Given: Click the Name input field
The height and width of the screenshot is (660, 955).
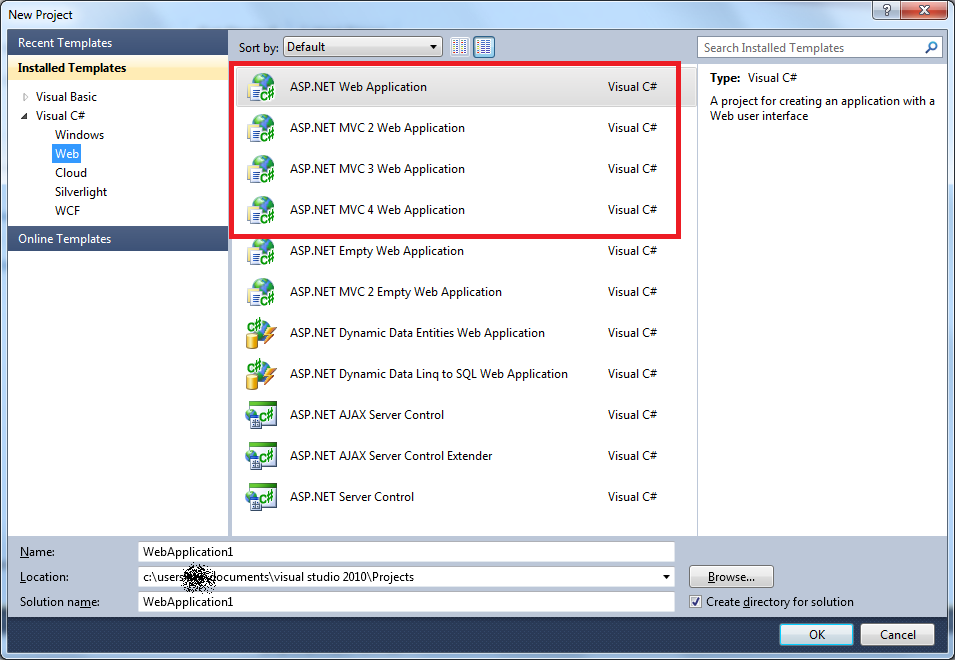Looking at the screenshot, I should pyautogui.click(x=406, y=552).
